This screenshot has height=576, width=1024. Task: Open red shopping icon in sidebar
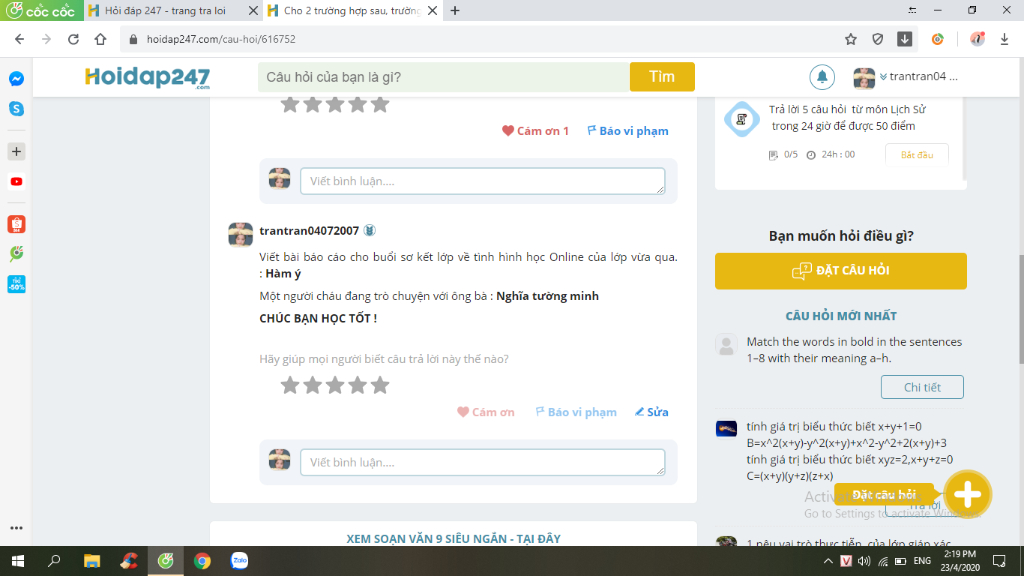(16, 224)
